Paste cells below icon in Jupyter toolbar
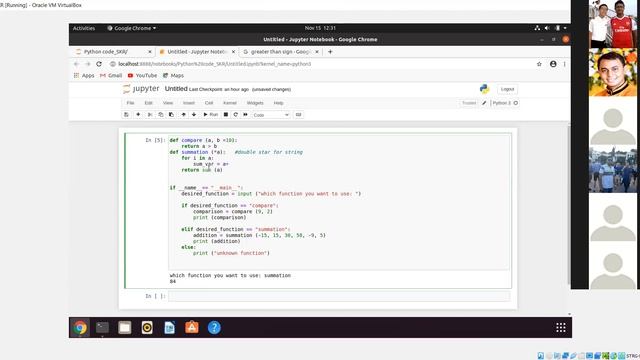Viewport: 640px width, 360px height. (171, 115)
